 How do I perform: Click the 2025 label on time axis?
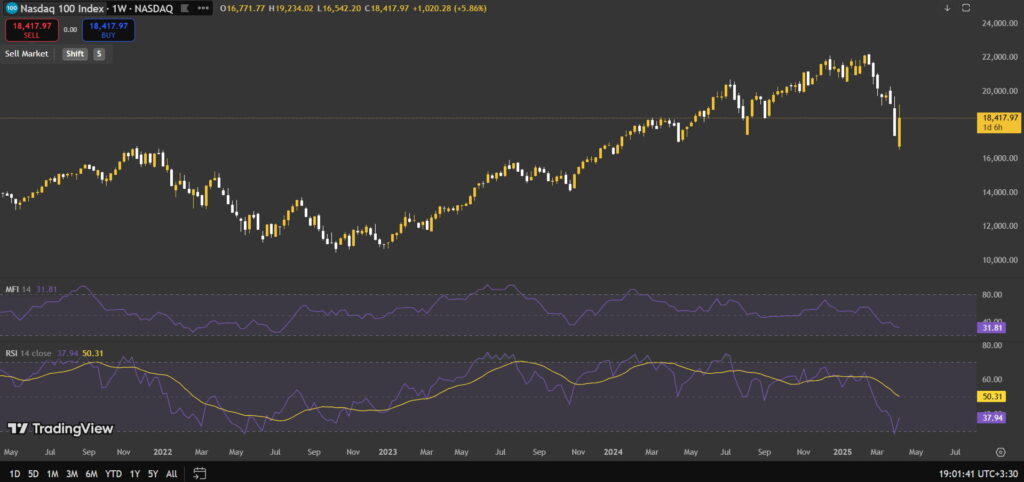point(842,452)
